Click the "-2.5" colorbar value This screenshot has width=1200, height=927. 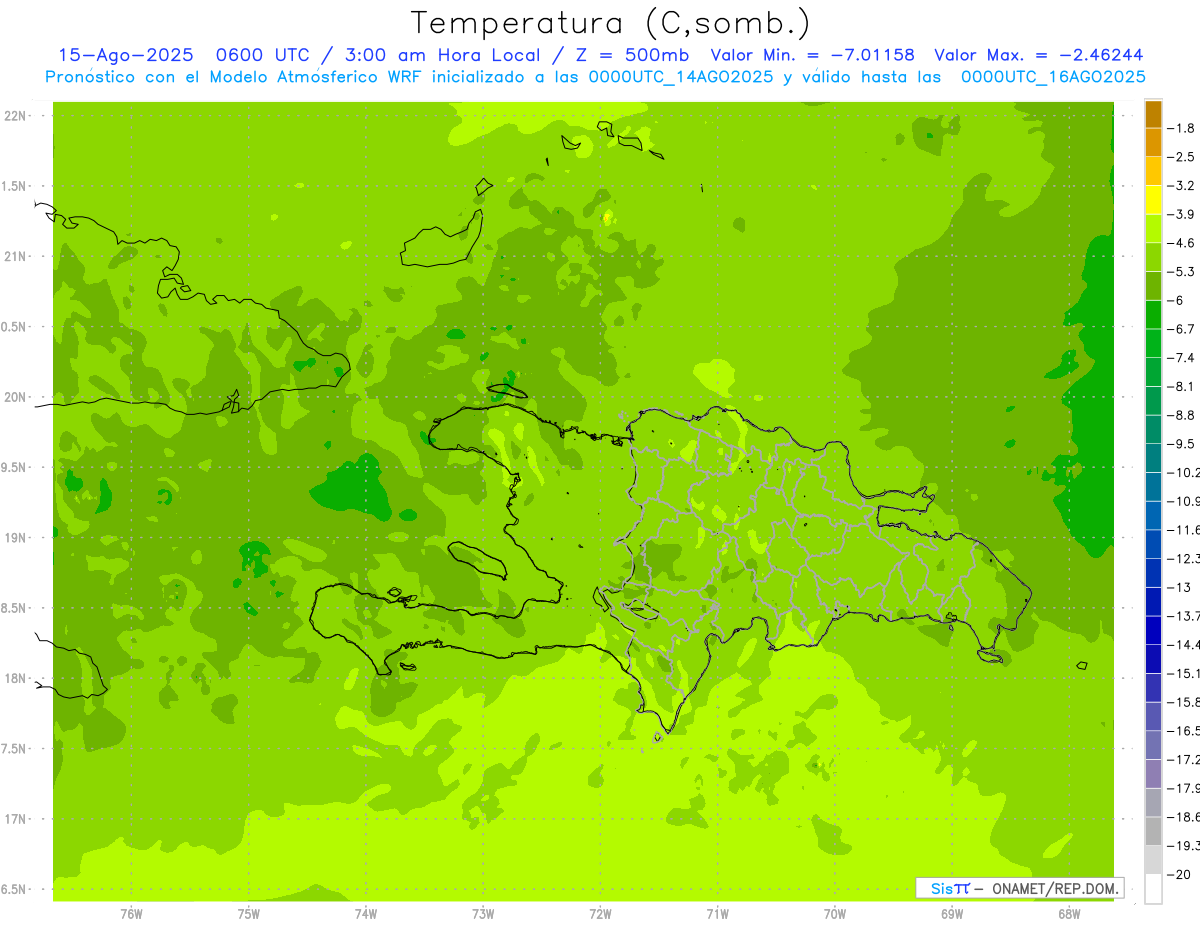(1181, 157)
